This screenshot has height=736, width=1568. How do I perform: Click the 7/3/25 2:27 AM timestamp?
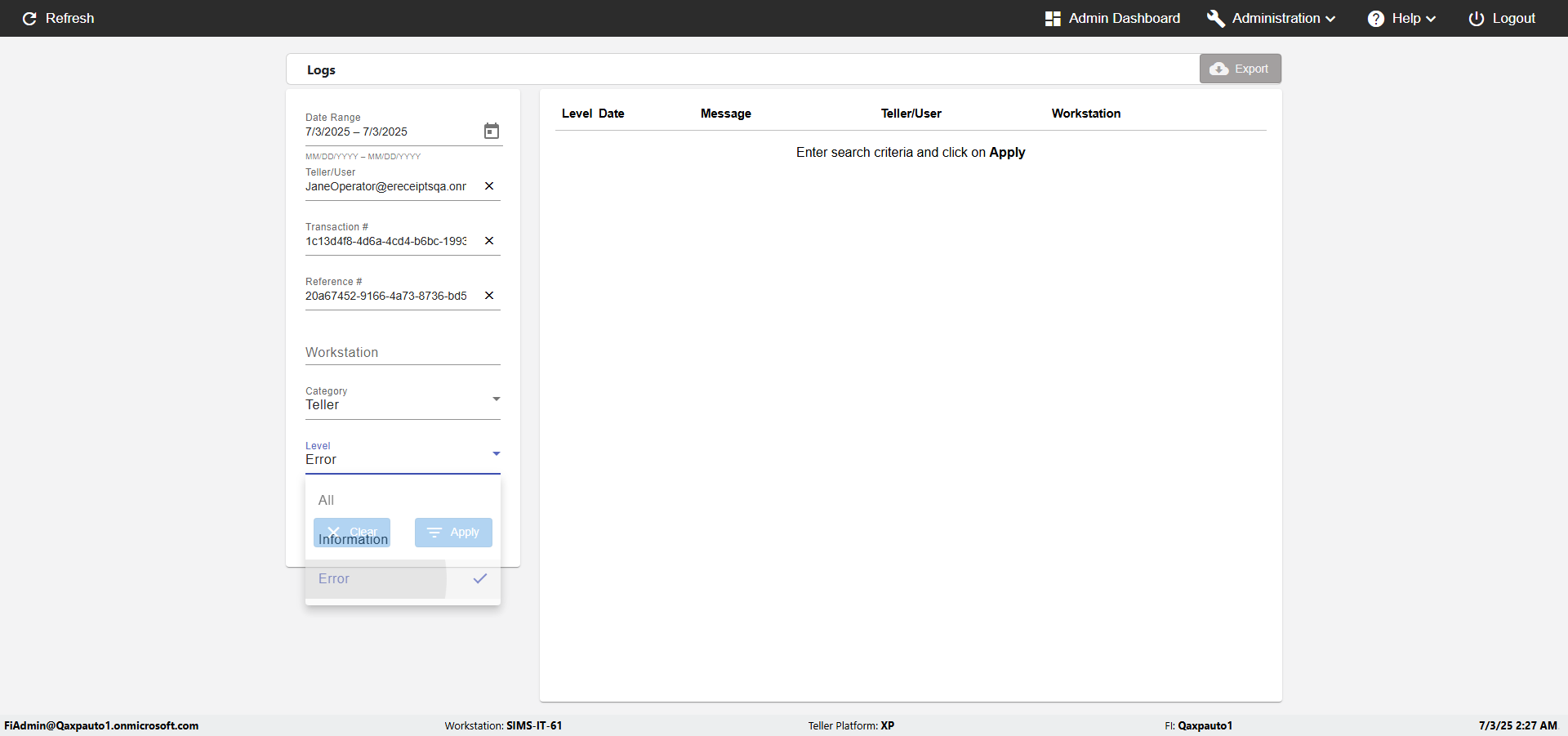point(1518,725)
